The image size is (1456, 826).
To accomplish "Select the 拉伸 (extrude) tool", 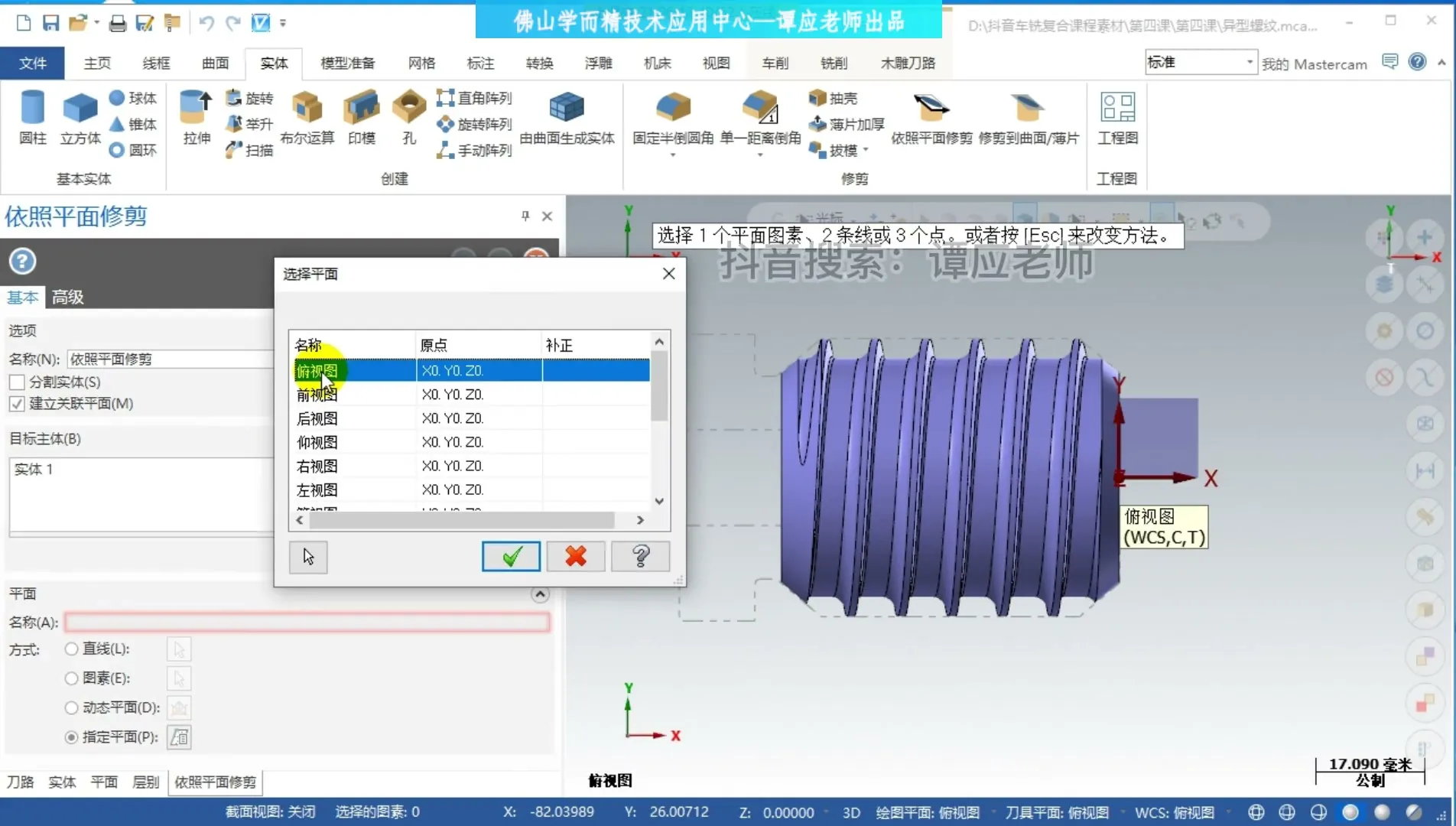I will 194,116.
